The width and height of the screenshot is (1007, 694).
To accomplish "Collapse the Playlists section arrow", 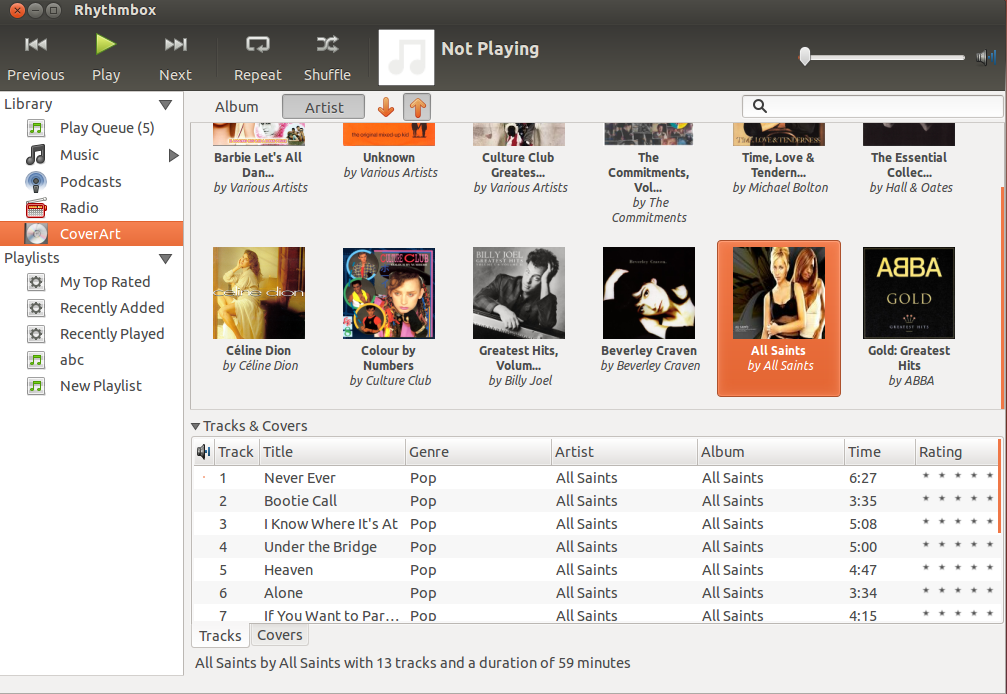I will click(x=165, y=259).
